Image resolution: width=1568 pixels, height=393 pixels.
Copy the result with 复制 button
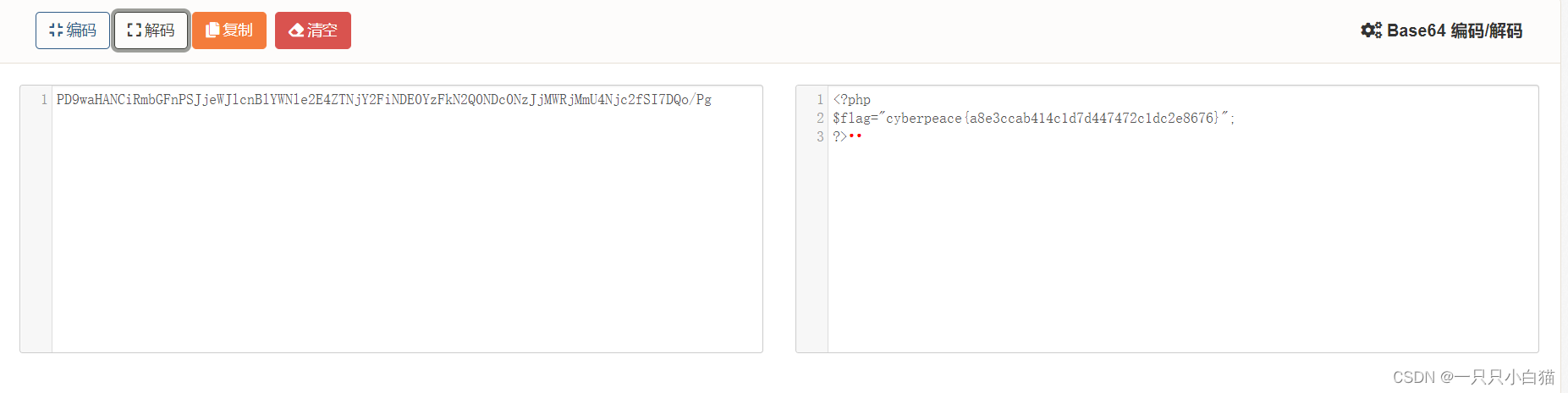[x=229, y=30]
